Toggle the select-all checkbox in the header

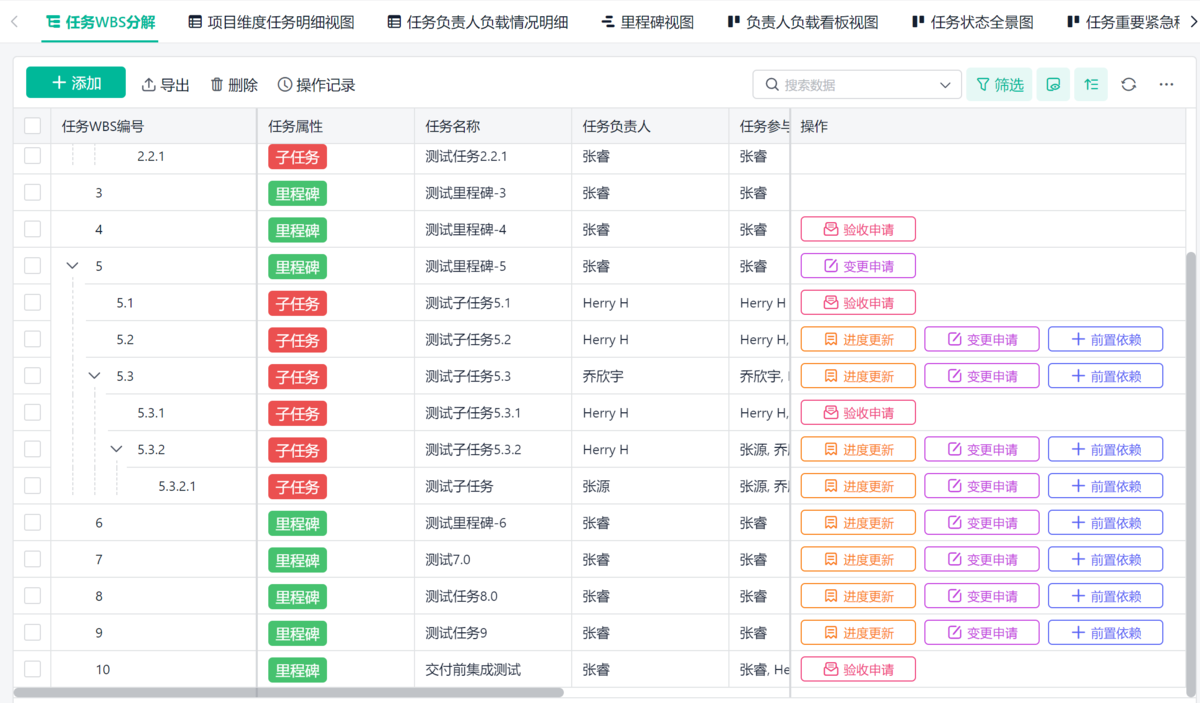(x=33, y=126)
